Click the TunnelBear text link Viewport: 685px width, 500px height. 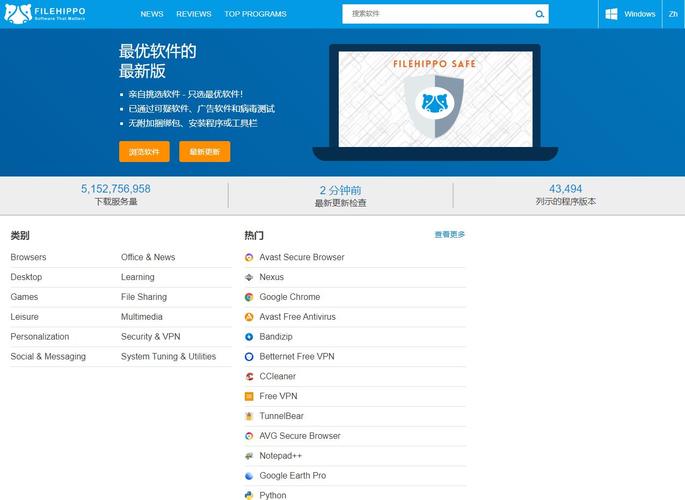[x=281, y=416]
